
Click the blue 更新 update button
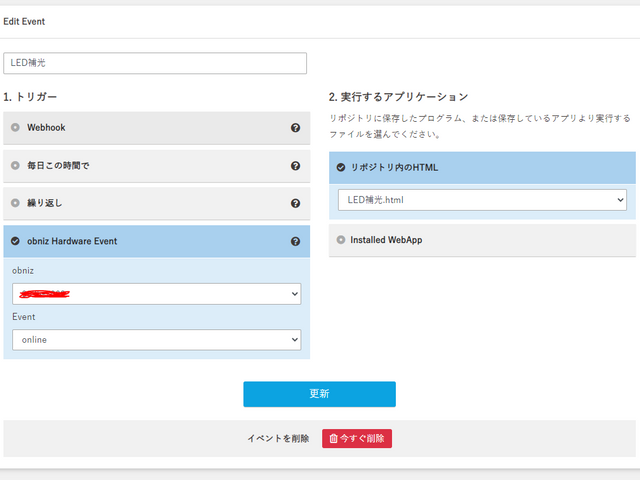pyautogui.click(x=319, y=394)
